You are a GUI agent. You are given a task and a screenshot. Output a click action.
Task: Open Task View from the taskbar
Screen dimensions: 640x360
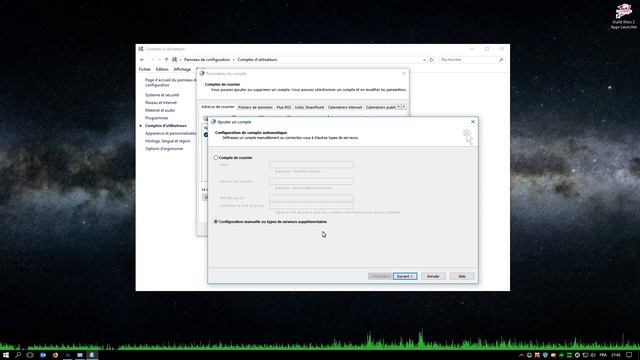(x=30, y=355)
